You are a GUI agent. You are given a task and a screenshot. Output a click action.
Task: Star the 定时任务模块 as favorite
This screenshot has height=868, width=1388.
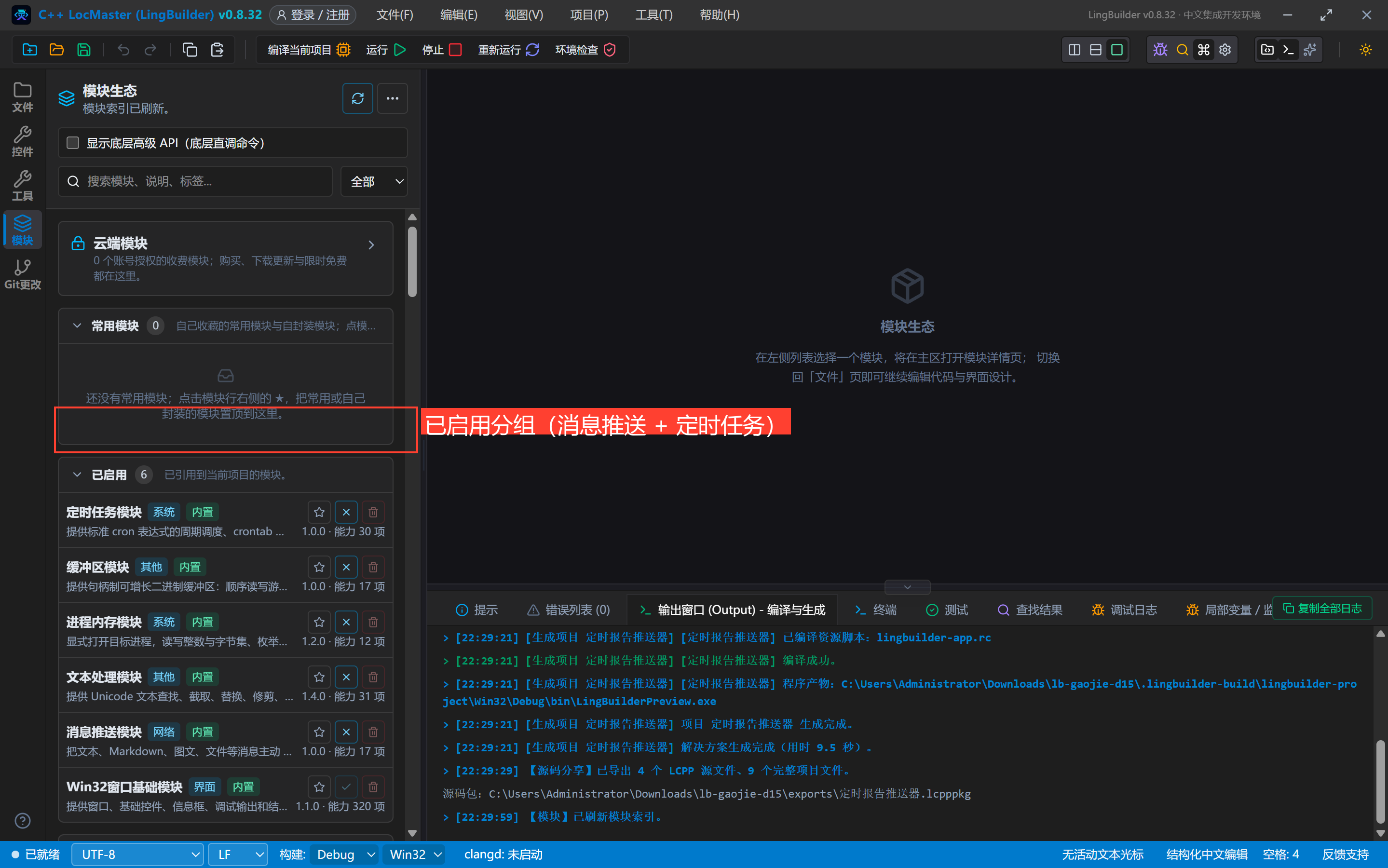[x=319, y=512]
